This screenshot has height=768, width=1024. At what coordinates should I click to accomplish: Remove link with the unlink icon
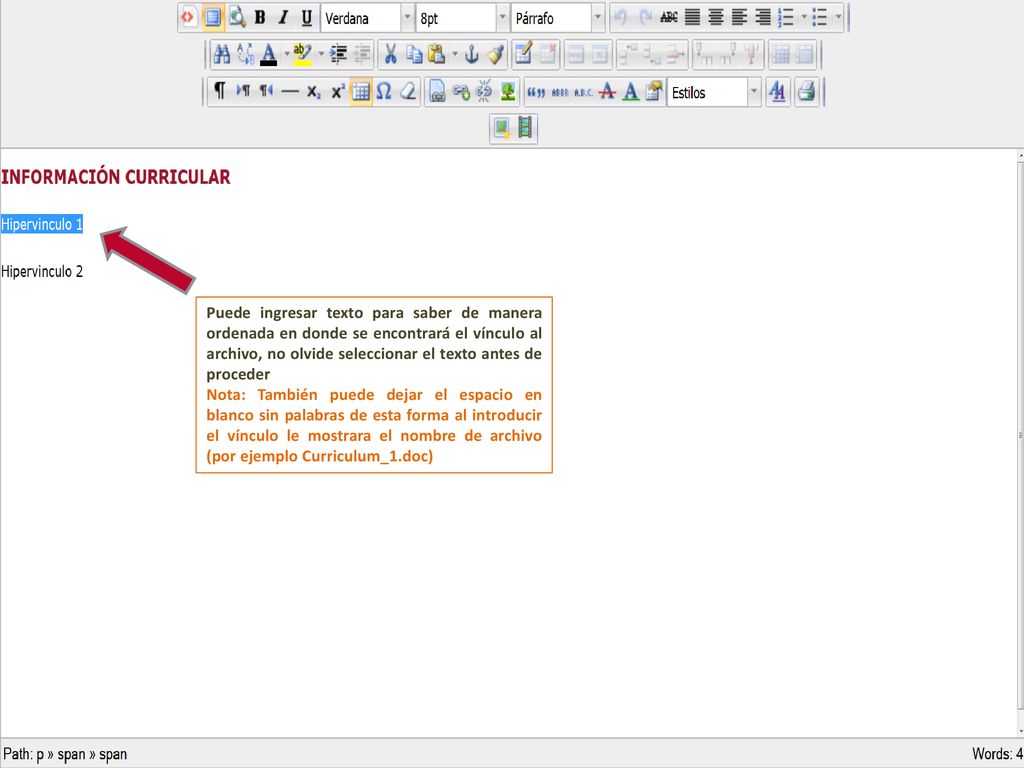tap(484, 91)
